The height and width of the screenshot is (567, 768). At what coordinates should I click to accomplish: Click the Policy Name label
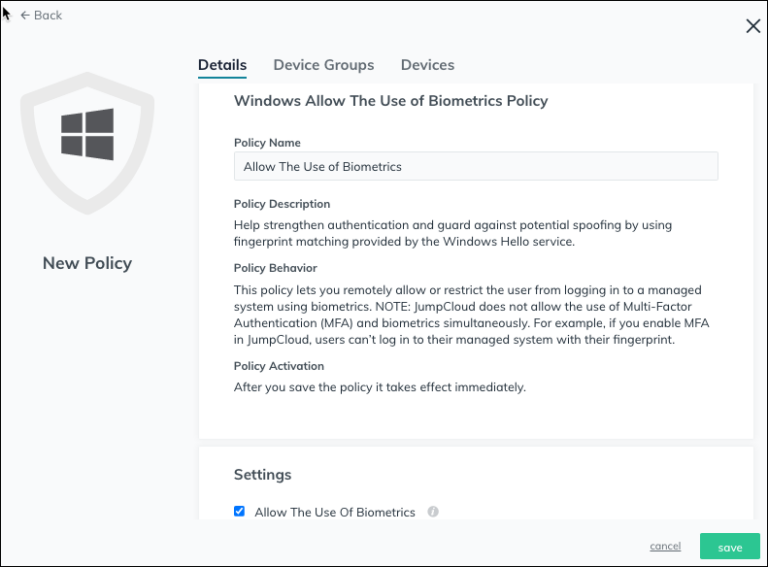pyautogui.click(x=267, y=143)
